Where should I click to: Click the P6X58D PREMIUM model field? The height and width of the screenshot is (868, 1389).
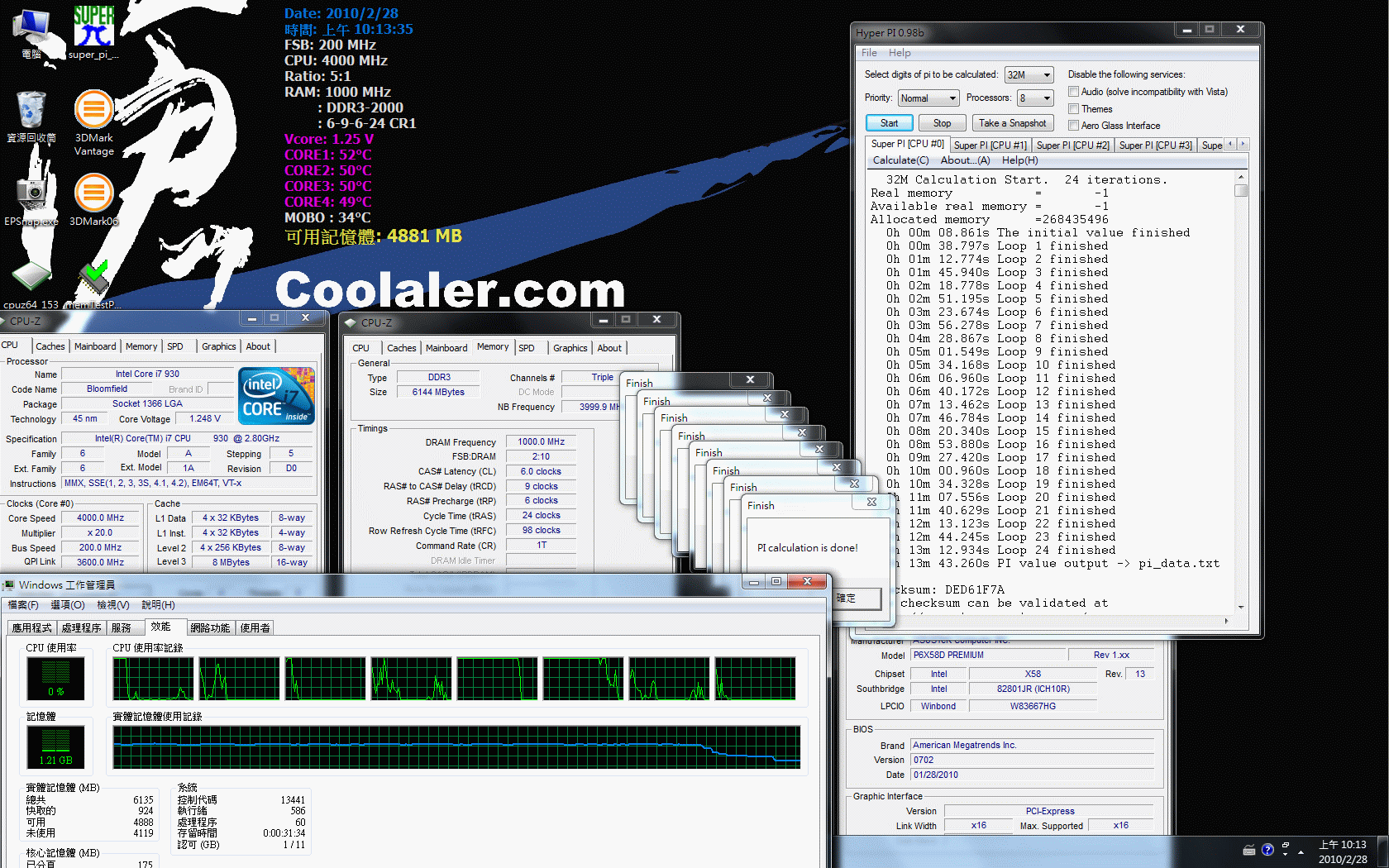tap(987, 655)
